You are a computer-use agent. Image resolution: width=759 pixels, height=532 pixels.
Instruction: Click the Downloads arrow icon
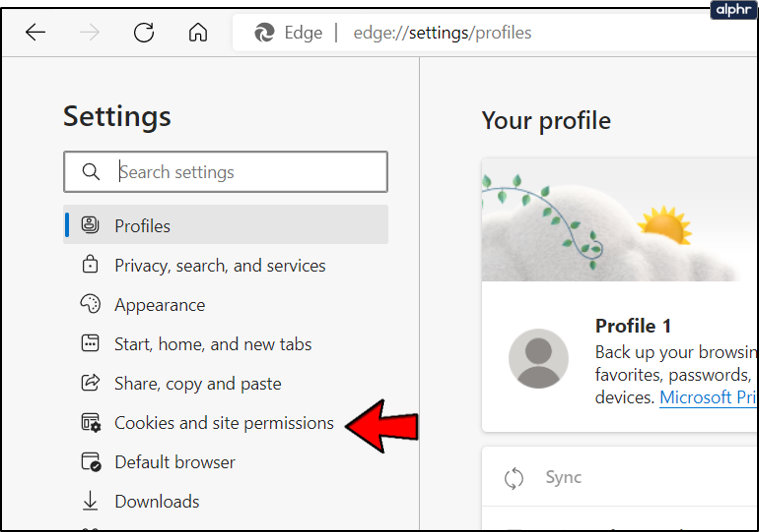pos(90,501)
